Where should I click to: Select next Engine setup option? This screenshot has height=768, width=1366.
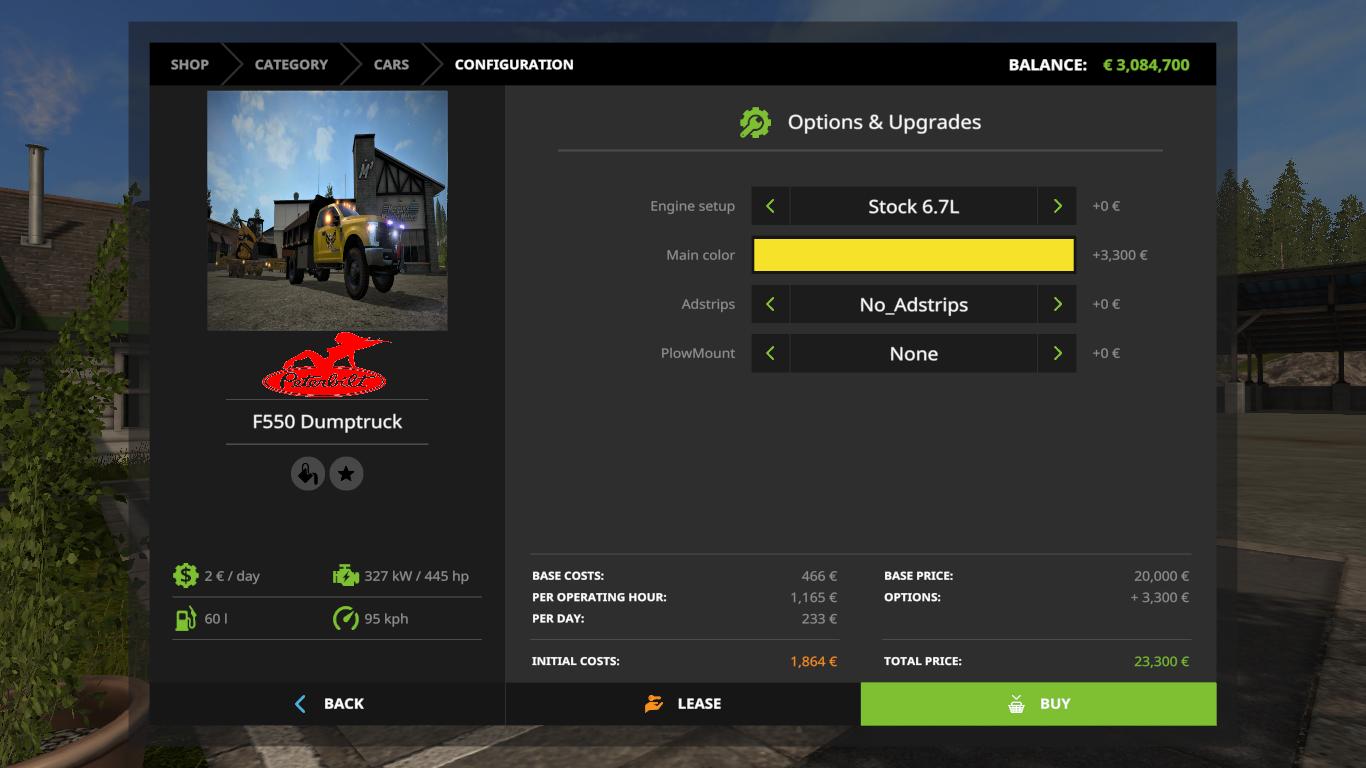coord(1057,206)
